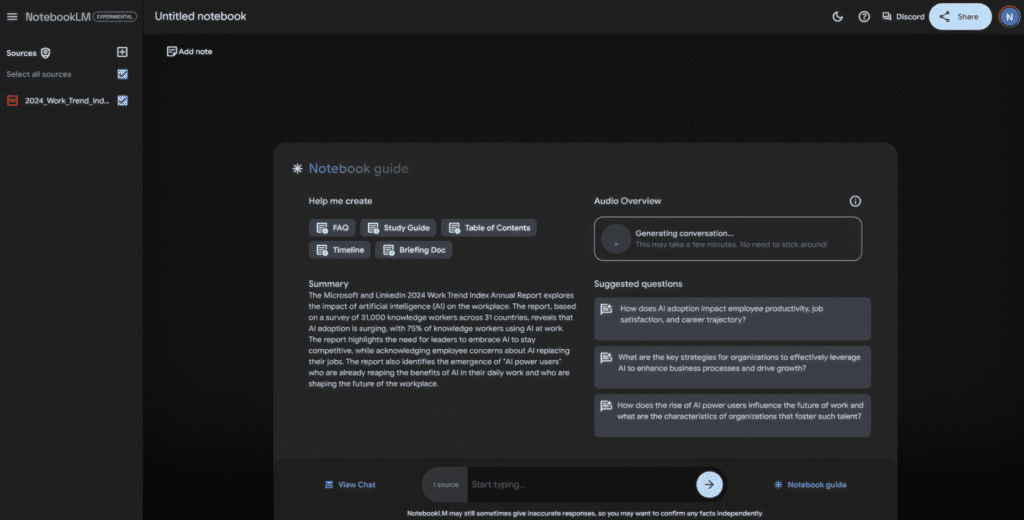The height and width of the screenshot is (520, 1024).
Task: Click the Suggested questions heading
Action: pyautogui.click(x=638, y=284)
